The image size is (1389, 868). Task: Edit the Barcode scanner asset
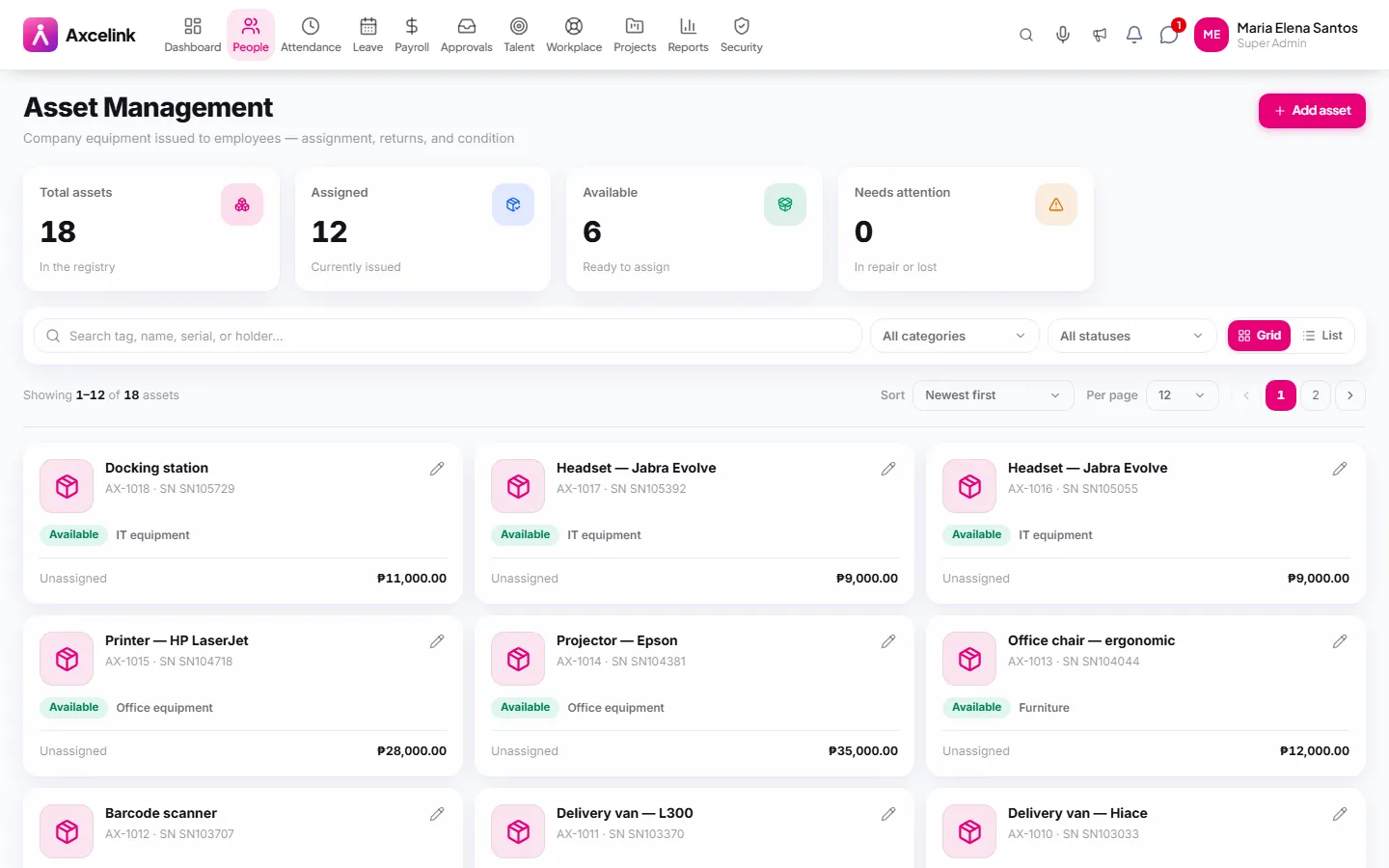(x=437, y=814)
